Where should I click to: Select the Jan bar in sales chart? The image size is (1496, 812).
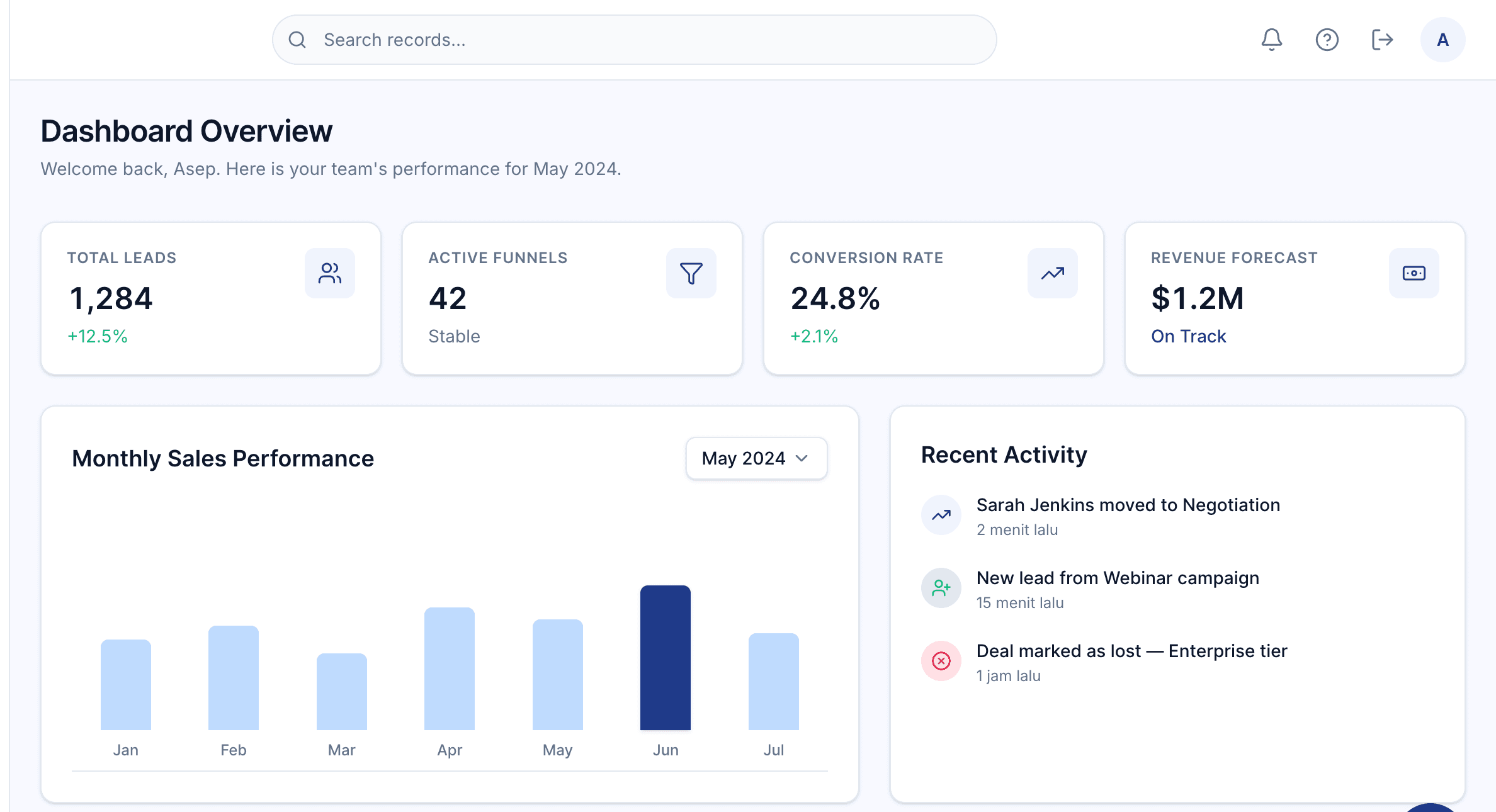coord(126,685)
